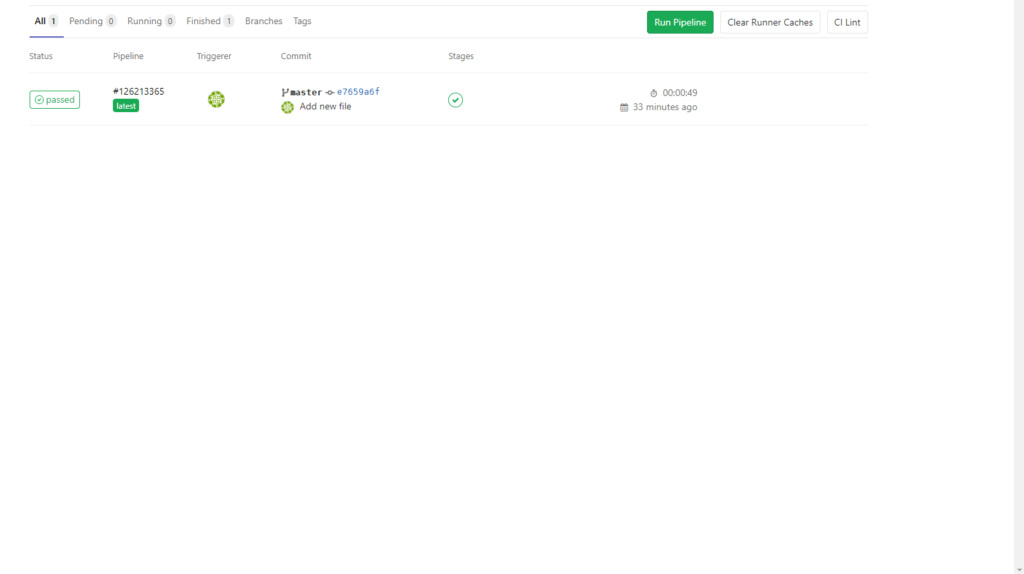Click the scrollbar down arrow
Screen dimensions: 1024x574
pos(1019,570)
